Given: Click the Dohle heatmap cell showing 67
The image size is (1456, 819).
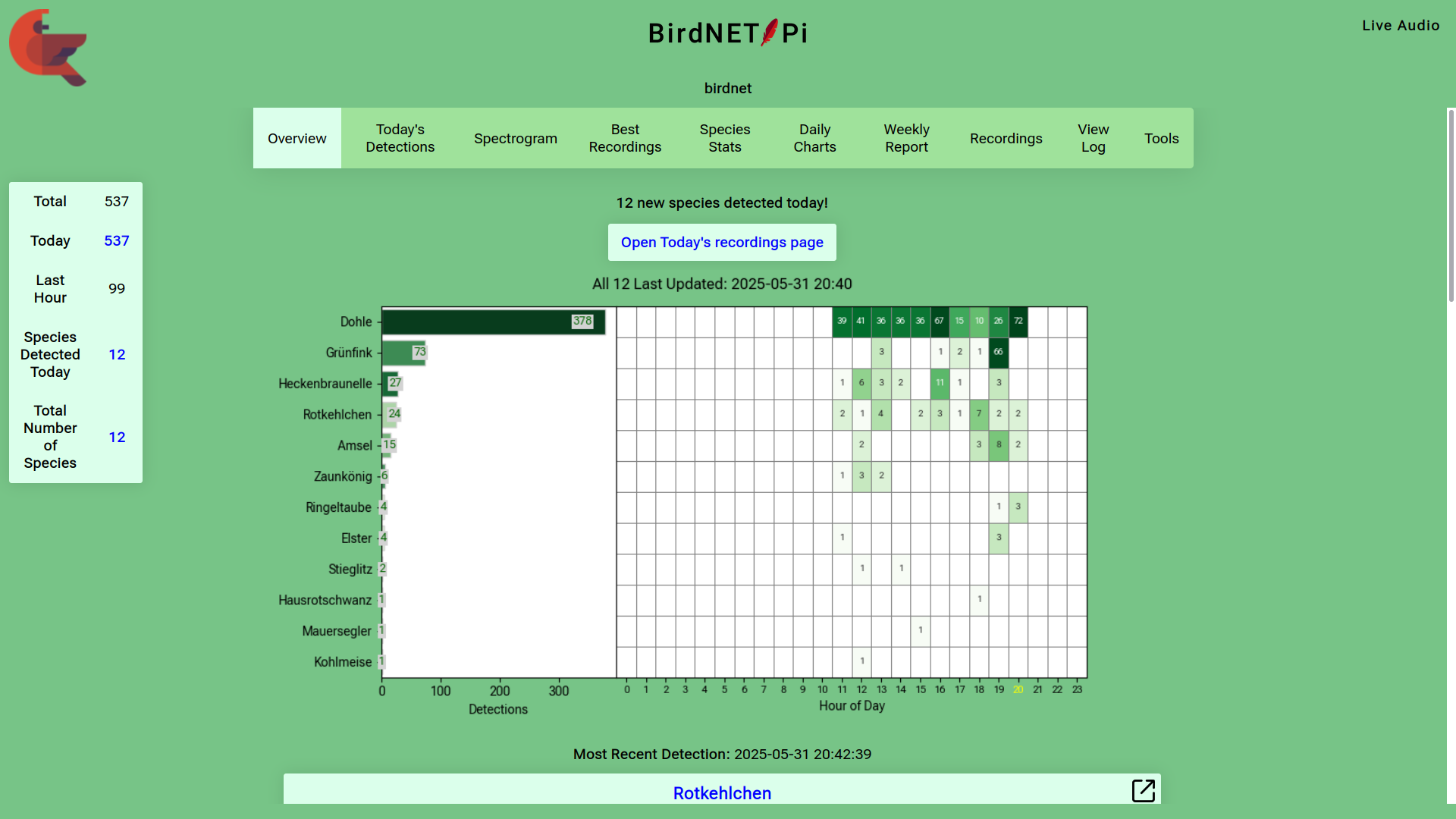Looking at the screenshot, I should pos(940,322).
